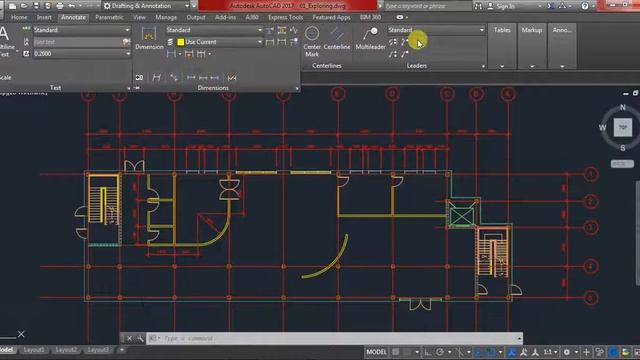Select the Multileader tool

(x=370, y=39)
